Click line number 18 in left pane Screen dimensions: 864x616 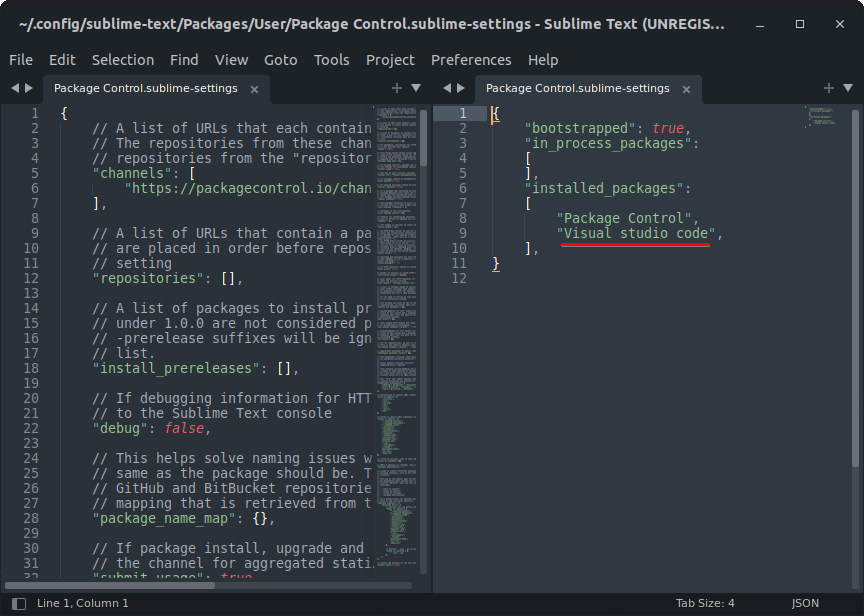coord(31,368)
